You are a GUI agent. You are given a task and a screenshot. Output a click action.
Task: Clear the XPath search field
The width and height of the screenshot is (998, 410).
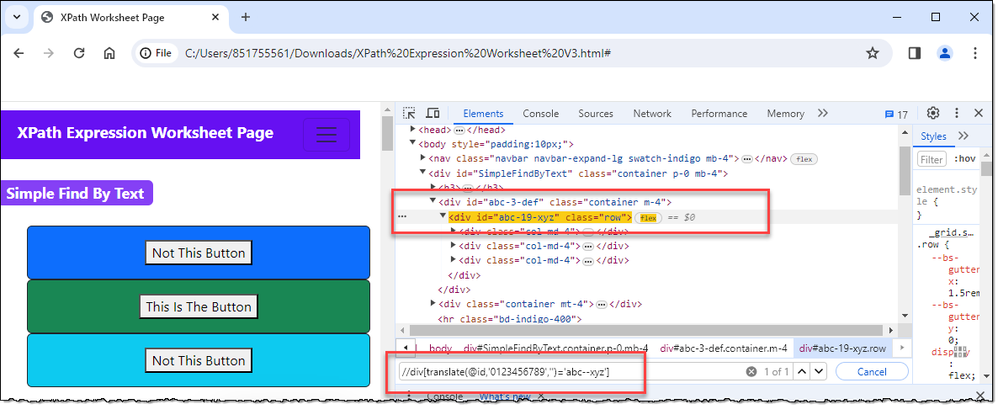tap(751, 371)
